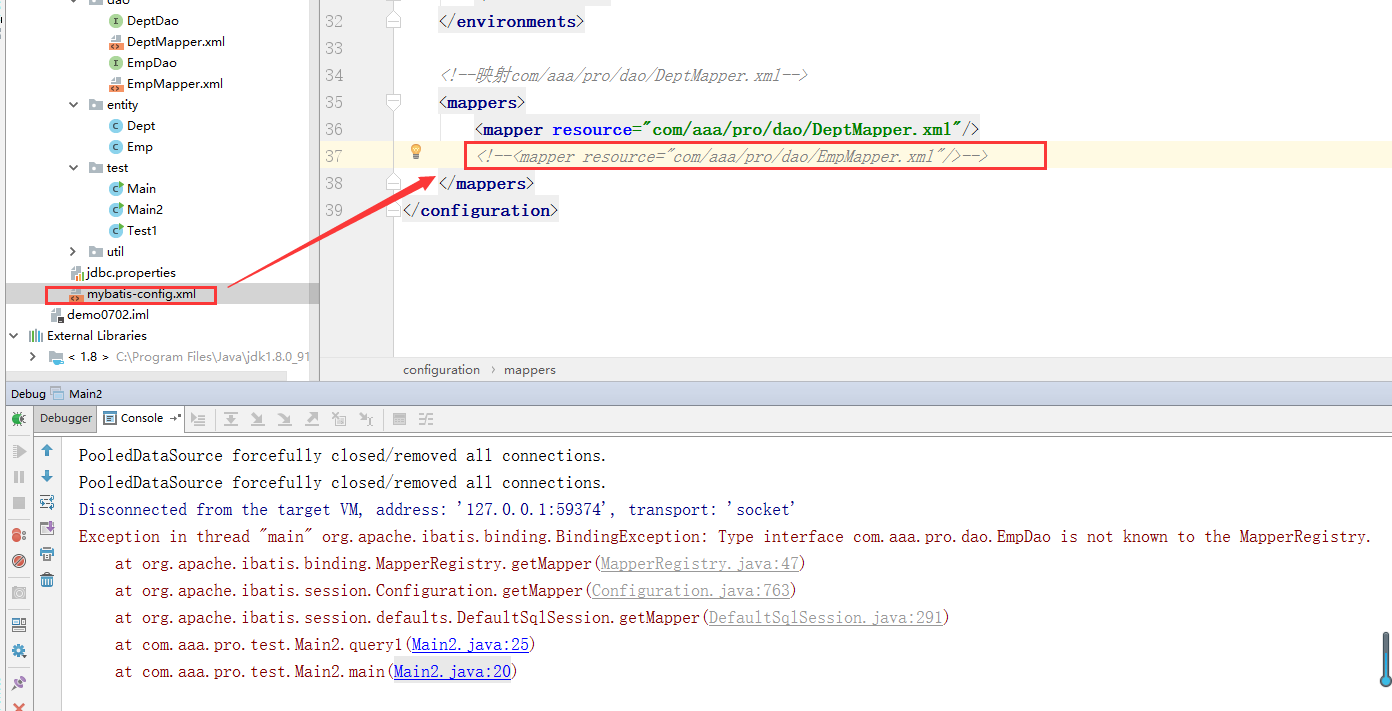Select DeptDao interface in project tree
Viewport: 1392px width, 711px height.
point(153,21)
